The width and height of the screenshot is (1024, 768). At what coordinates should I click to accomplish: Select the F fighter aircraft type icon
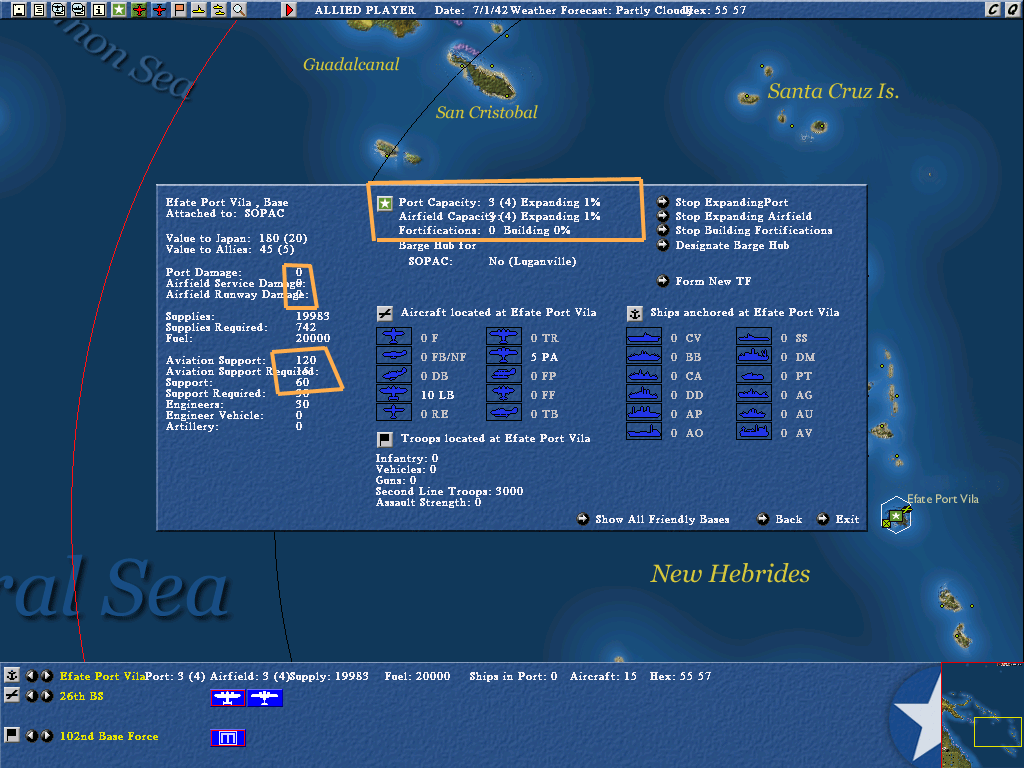pos(394,336)
